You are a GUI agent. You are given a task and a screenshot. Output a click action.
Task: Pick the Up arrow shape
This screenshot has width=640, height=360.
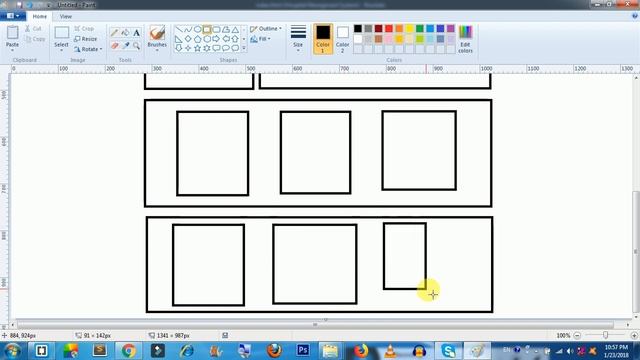(235, 39)
